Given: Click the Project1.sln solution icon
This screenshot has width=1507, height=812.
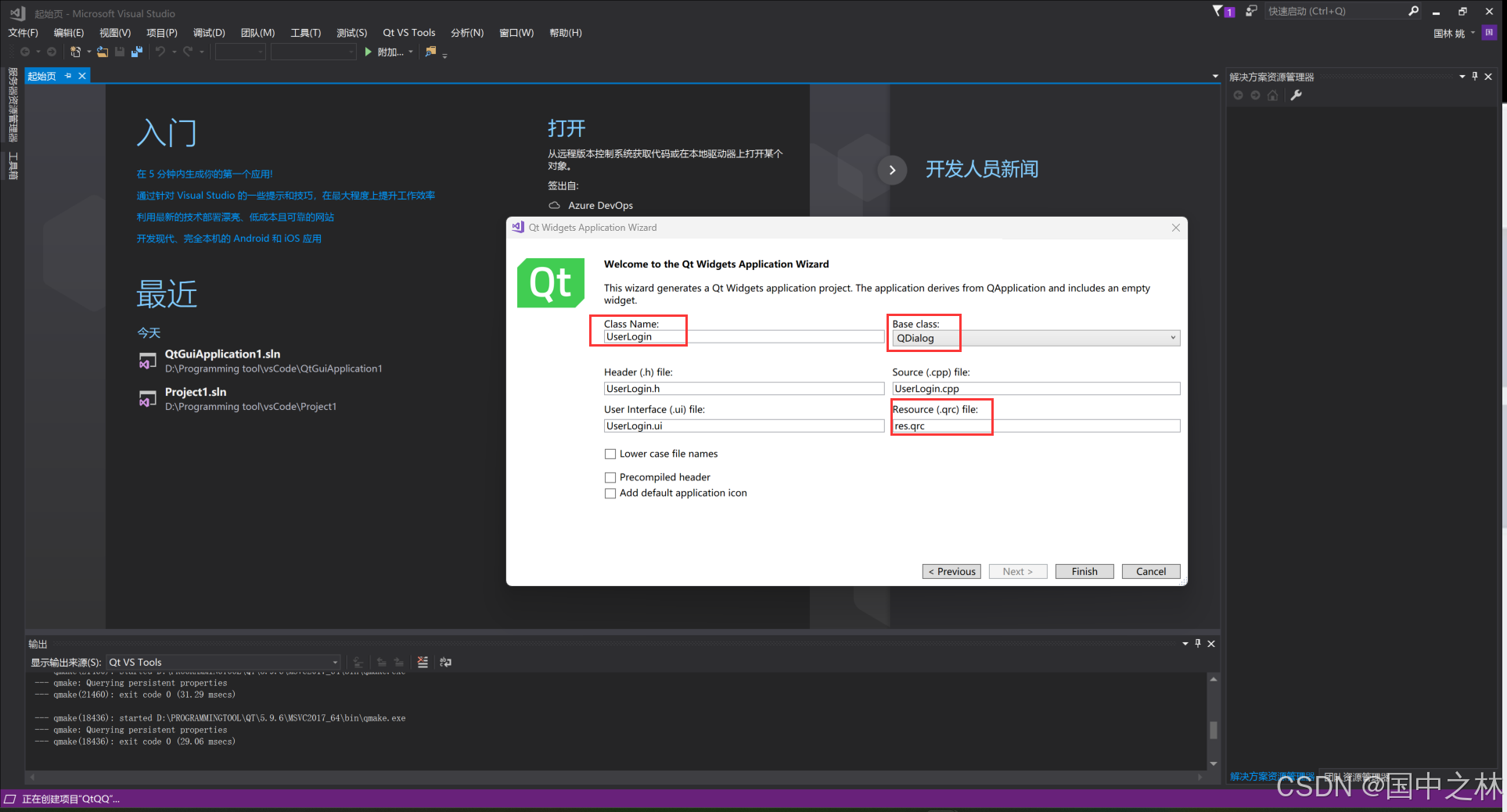Looking at the screenshot, I should pos(147,398).
